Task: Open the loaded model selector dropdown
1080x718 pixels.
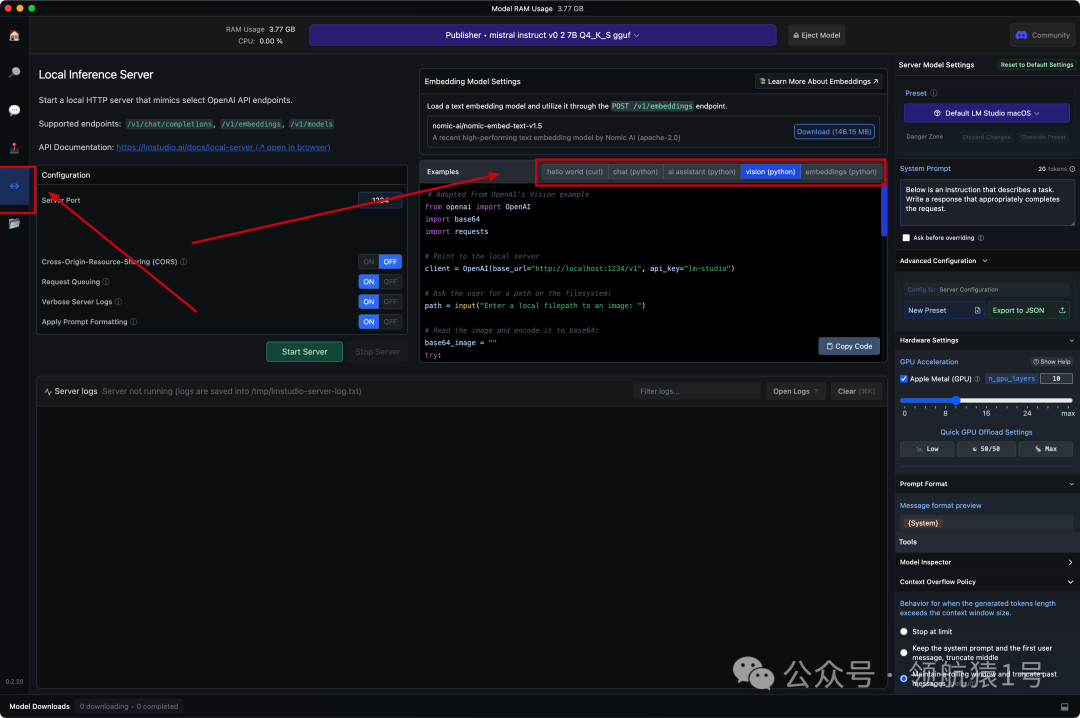Action: pos(543,35)
